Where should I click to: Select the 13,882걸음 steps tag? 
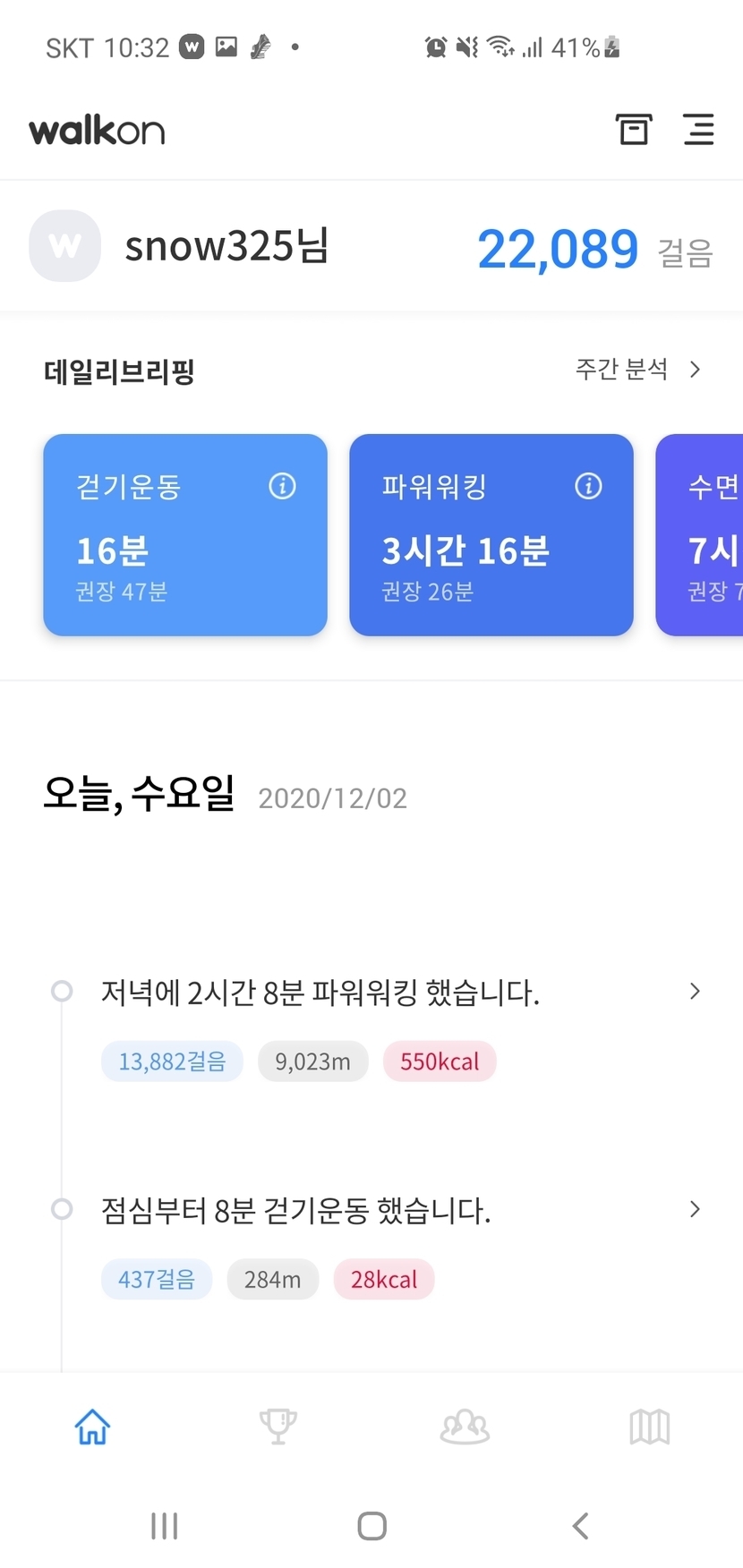point(172,1061)
